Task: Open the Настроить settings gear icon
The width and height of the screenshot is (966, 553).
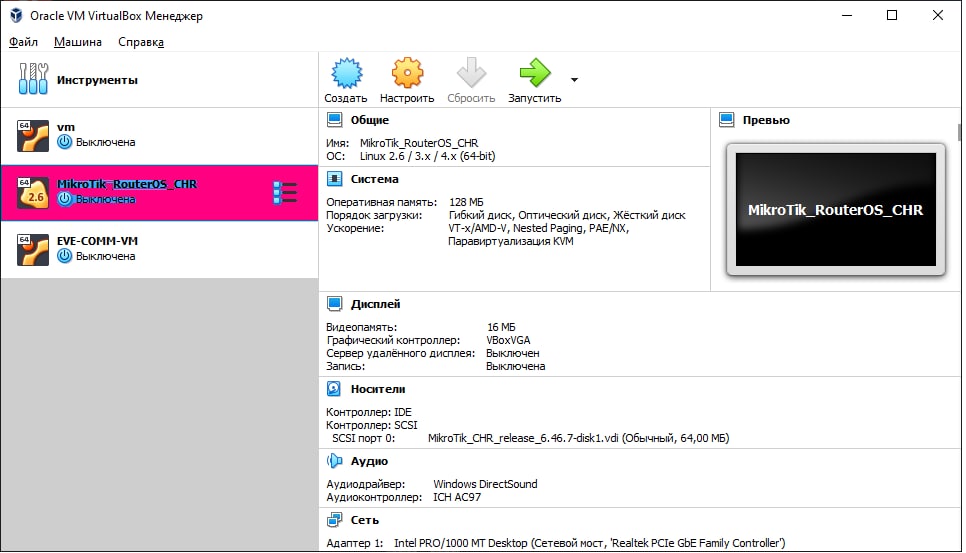Action: (407, 73)
